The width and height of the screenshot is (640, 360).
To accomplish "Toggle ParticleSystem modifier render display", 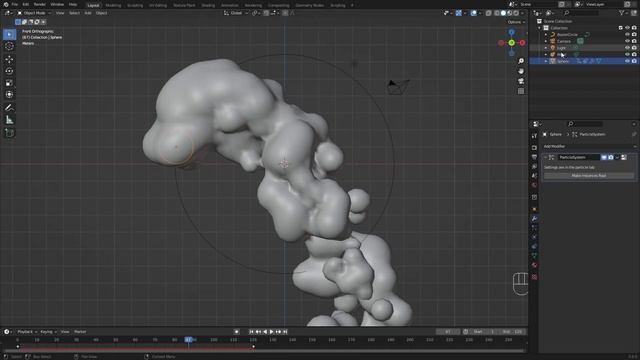I will pyautogui.click(x=611, y=157).
